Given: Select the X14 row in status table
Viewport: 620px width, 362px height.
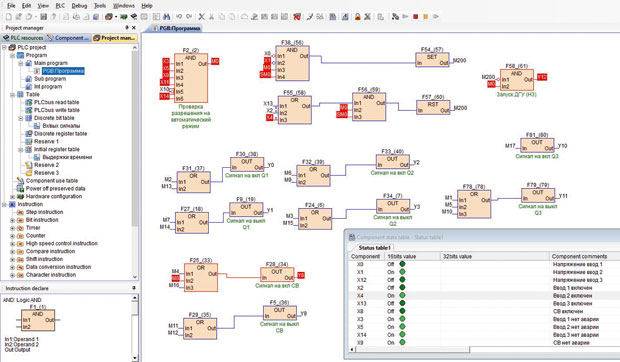Looking at the screenshot, I should 484,335.
